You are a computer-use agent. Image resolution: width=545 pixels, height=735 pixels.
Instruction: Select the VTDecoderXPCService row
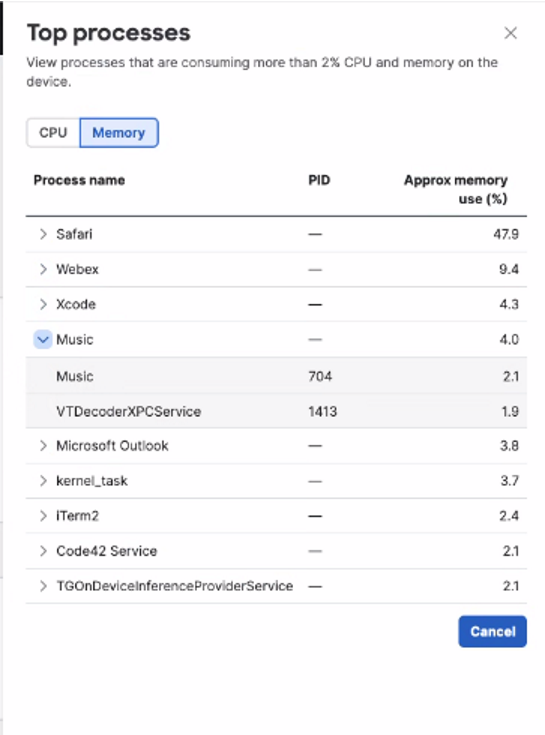coord(276,411)
